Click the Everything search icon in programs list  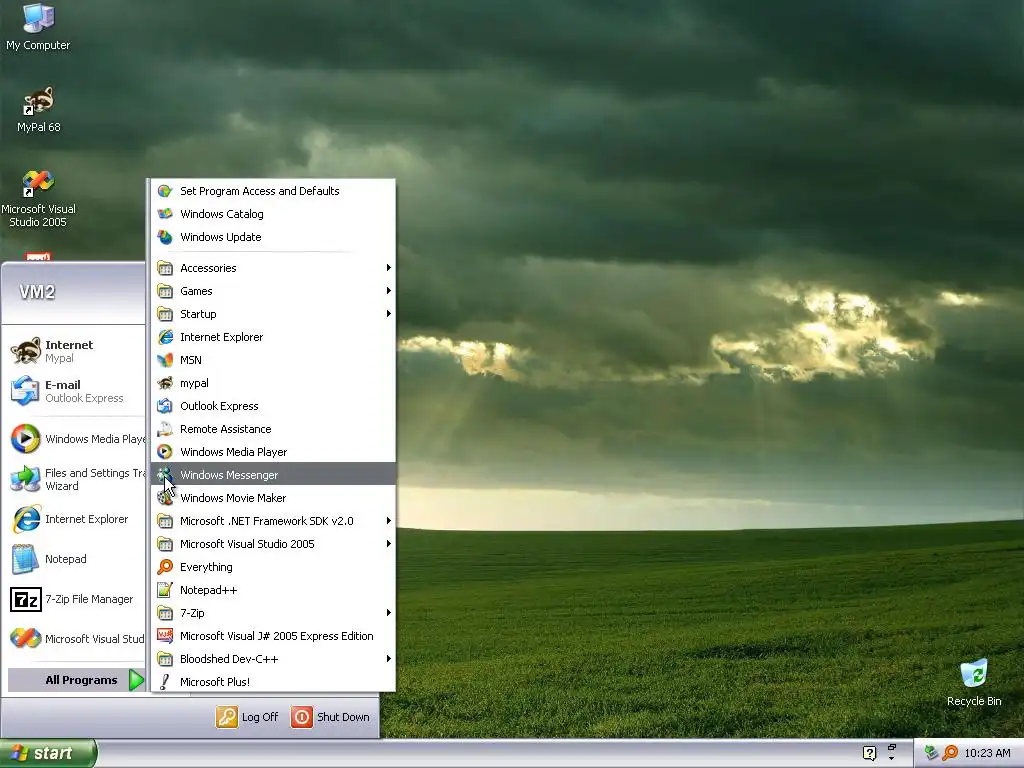[x=165, y=567]
